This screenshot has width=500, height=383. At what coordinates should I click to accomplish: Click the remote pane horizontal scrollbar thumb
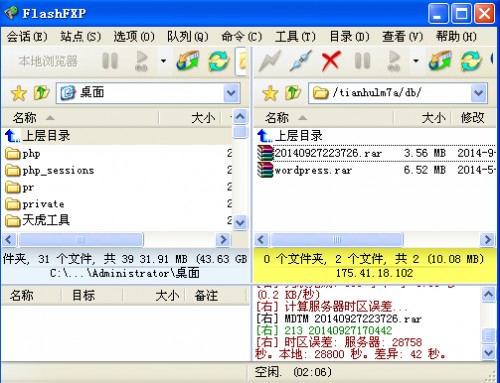pyautogui.click(x=337, y=239)
